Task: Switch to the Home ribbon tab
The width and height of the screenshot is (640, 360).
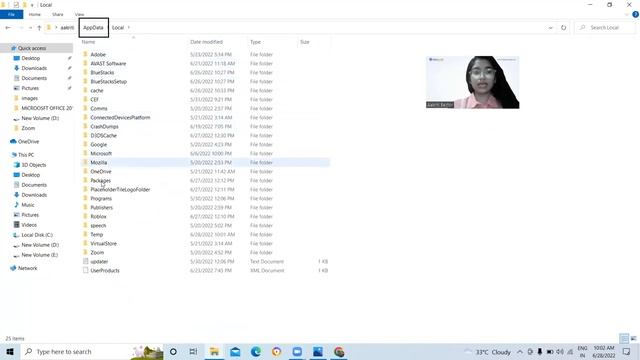Action: (x=35, y=14)
